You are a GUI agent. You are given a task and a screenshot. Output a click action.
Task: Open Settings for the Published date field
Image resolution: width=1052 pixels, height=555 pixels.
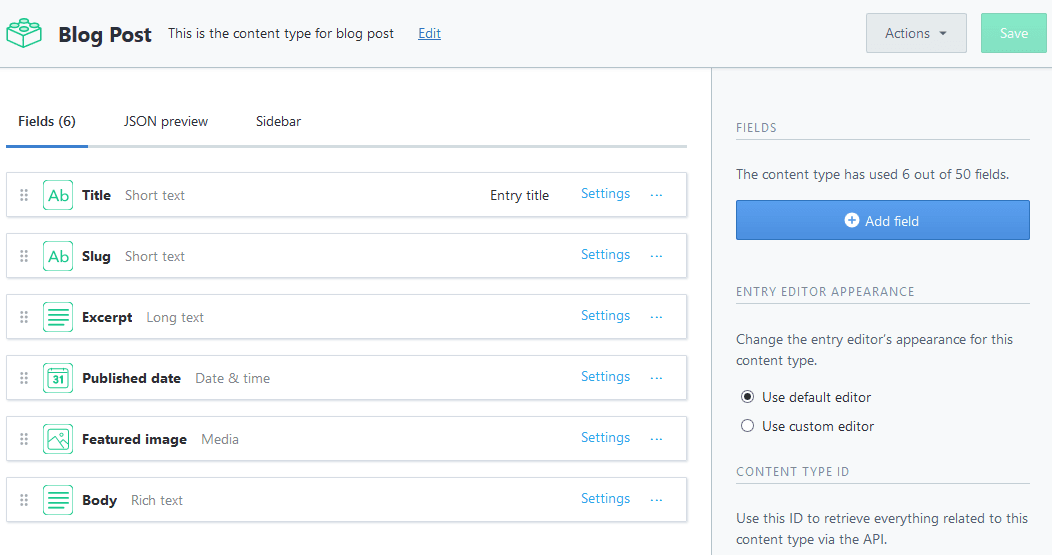[x=605, y=377]
